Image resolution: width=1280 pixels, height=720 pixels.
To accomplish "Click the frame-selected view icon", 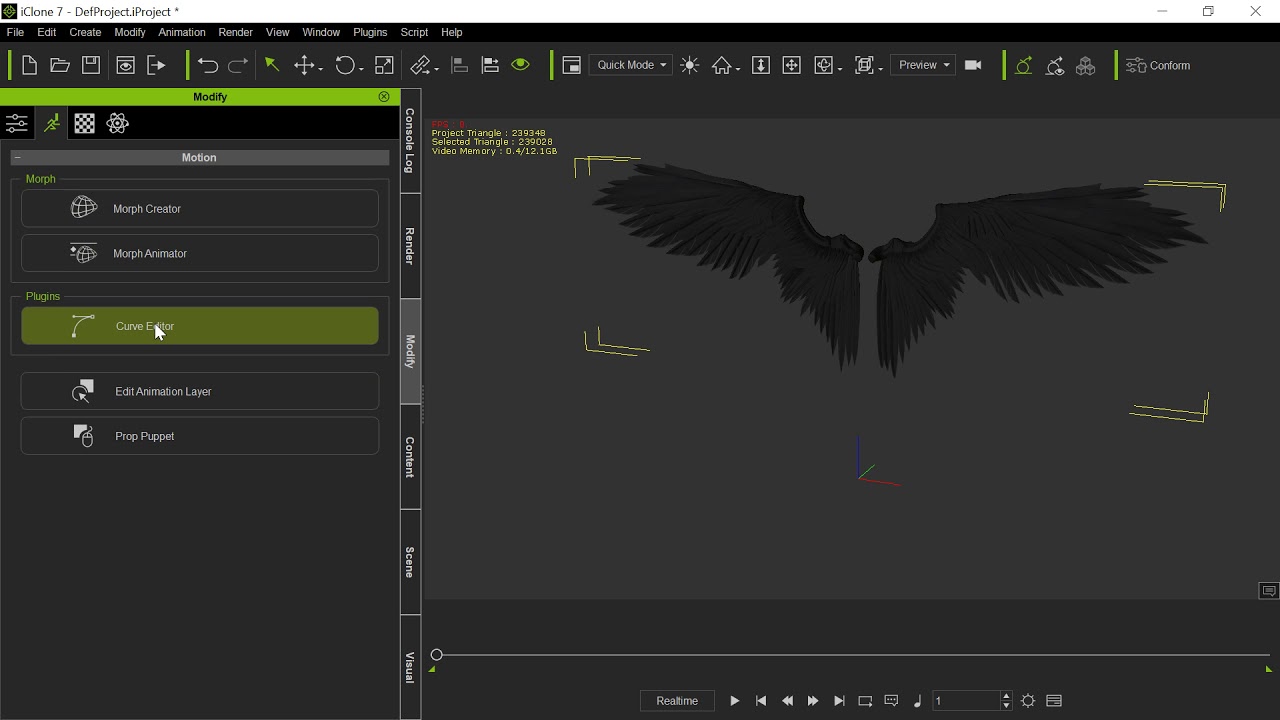I will [x=865, y=65].
